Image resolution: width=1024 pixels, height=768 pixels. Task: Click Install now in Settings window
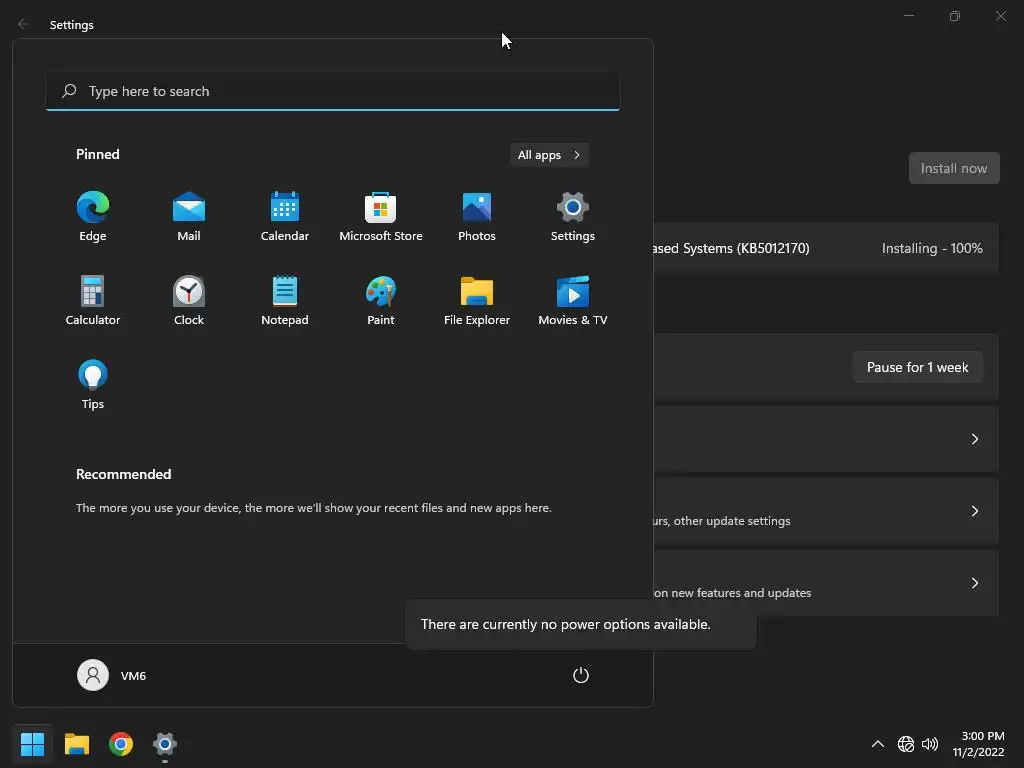[953, 168]
